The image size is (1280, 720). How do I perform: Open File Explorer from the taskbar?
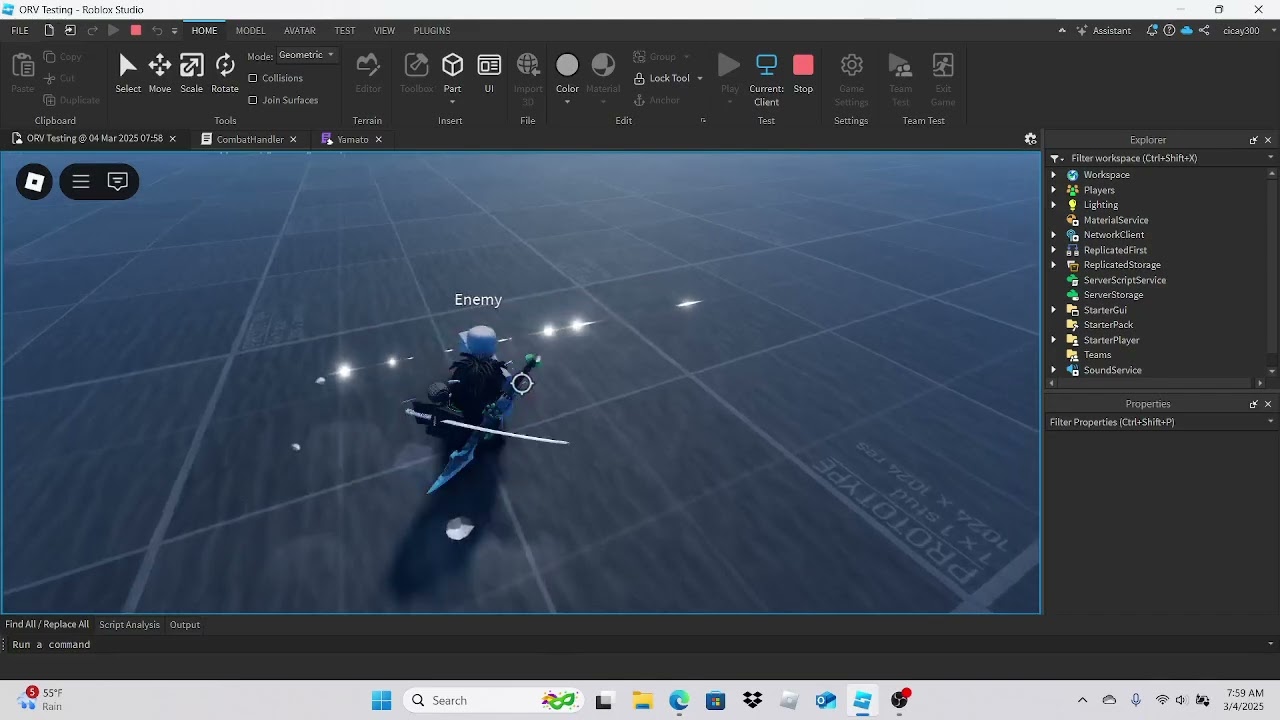(x=641, y=700)
